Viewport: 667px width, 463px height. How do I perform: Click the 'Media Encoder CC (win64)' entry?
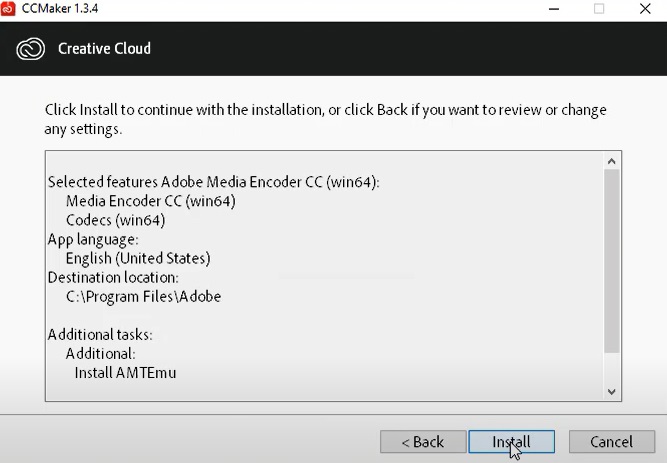[150, 201]
